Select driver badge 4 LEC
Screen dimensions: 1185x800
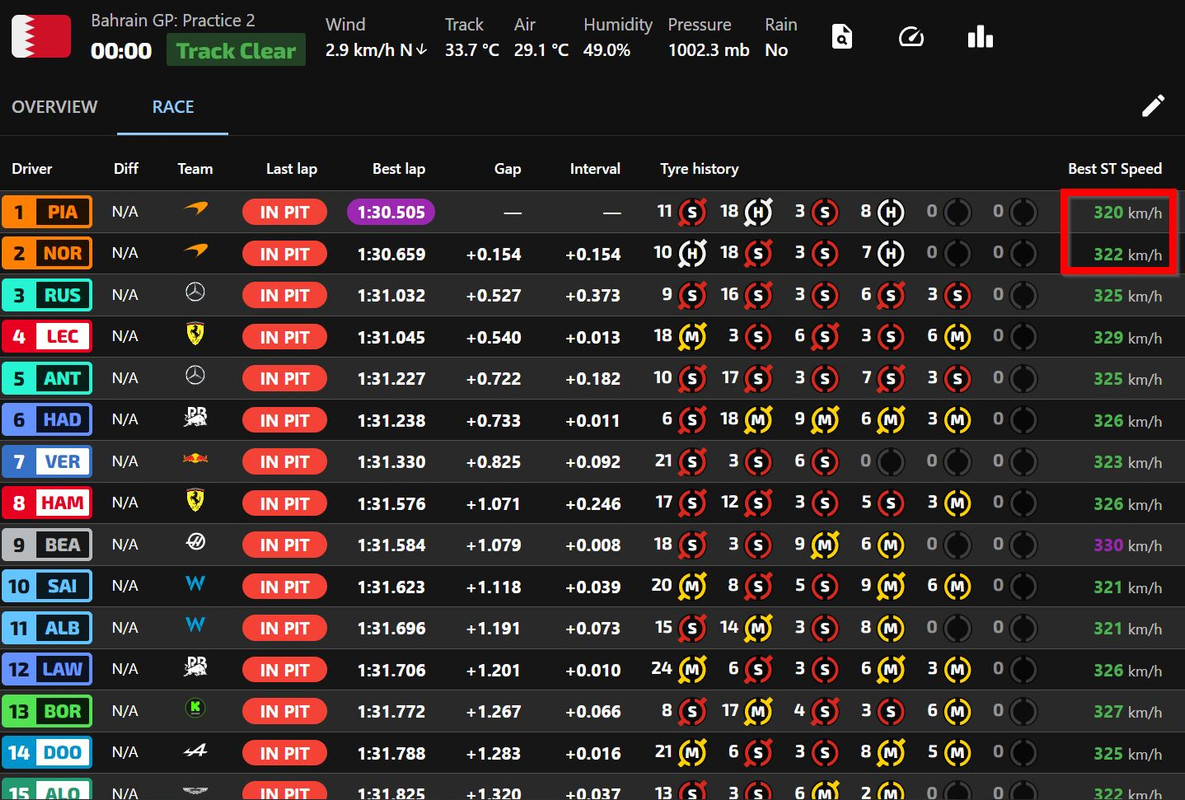(x=47, y=337)
